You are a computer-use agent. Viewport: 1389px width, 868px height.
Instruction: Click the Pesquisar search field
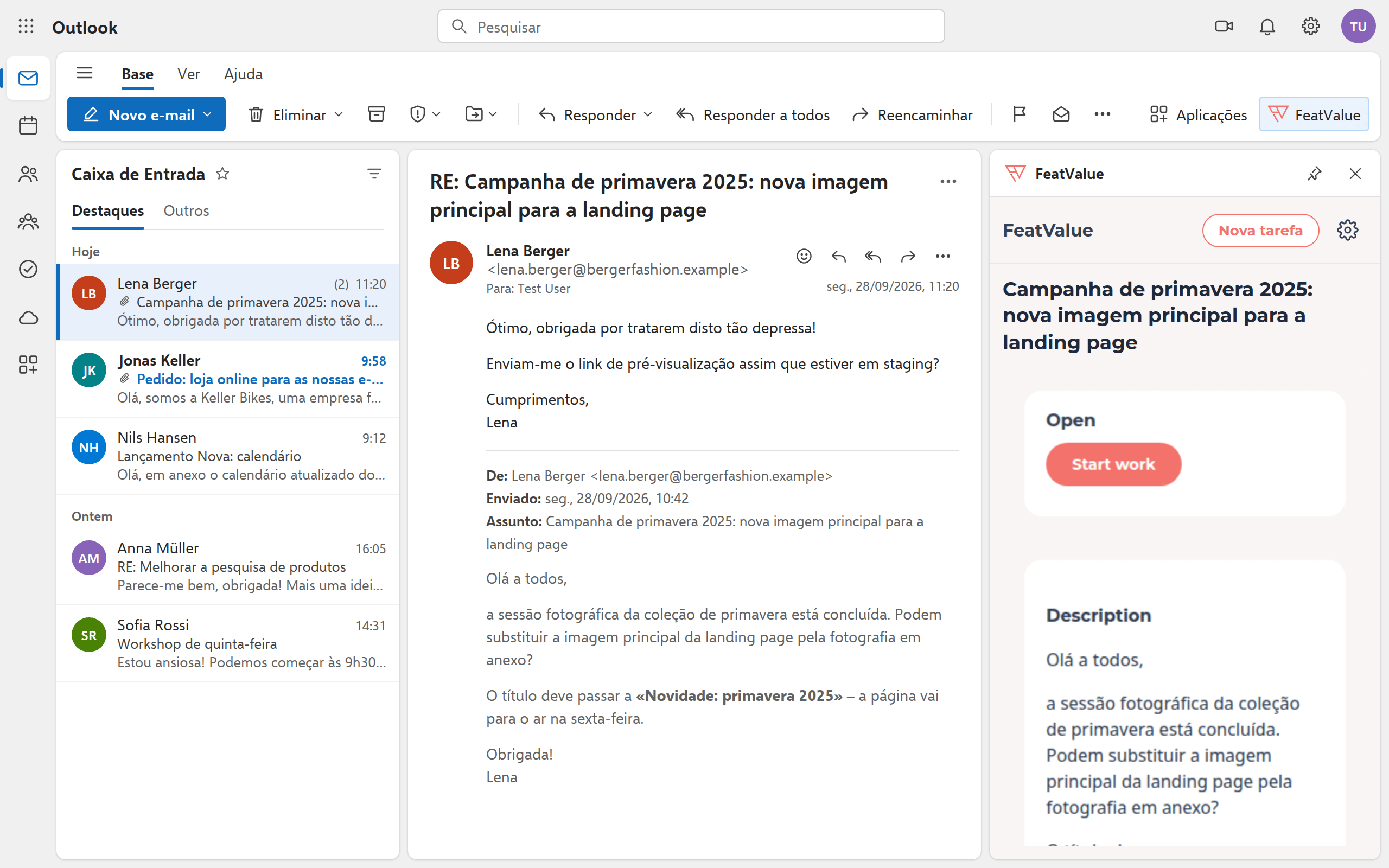point(691,27)
